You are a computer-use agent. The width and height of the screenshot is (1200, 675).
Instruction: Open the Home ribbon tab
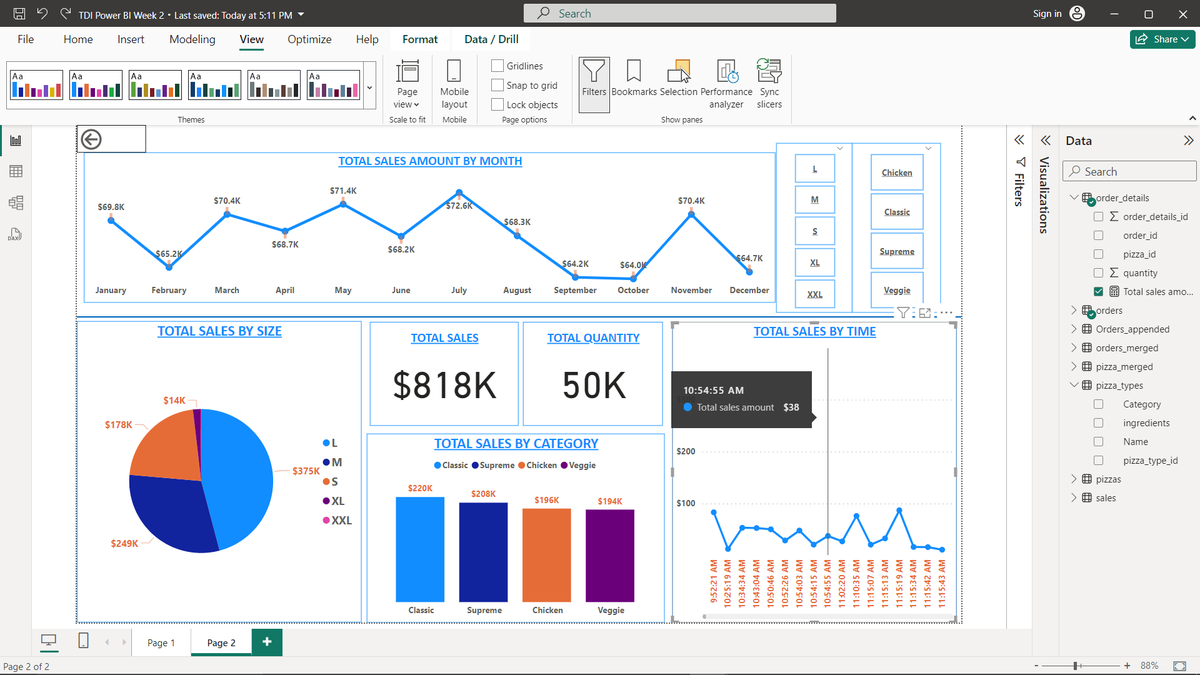pos(78,39)
